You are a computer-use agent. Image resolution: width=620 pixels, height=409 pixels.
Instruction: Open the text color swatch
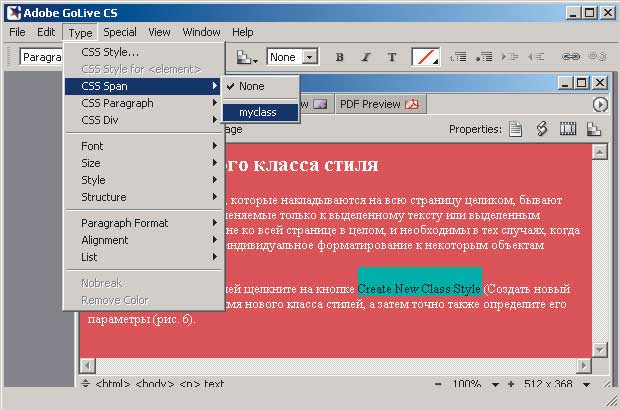[425, 57]
